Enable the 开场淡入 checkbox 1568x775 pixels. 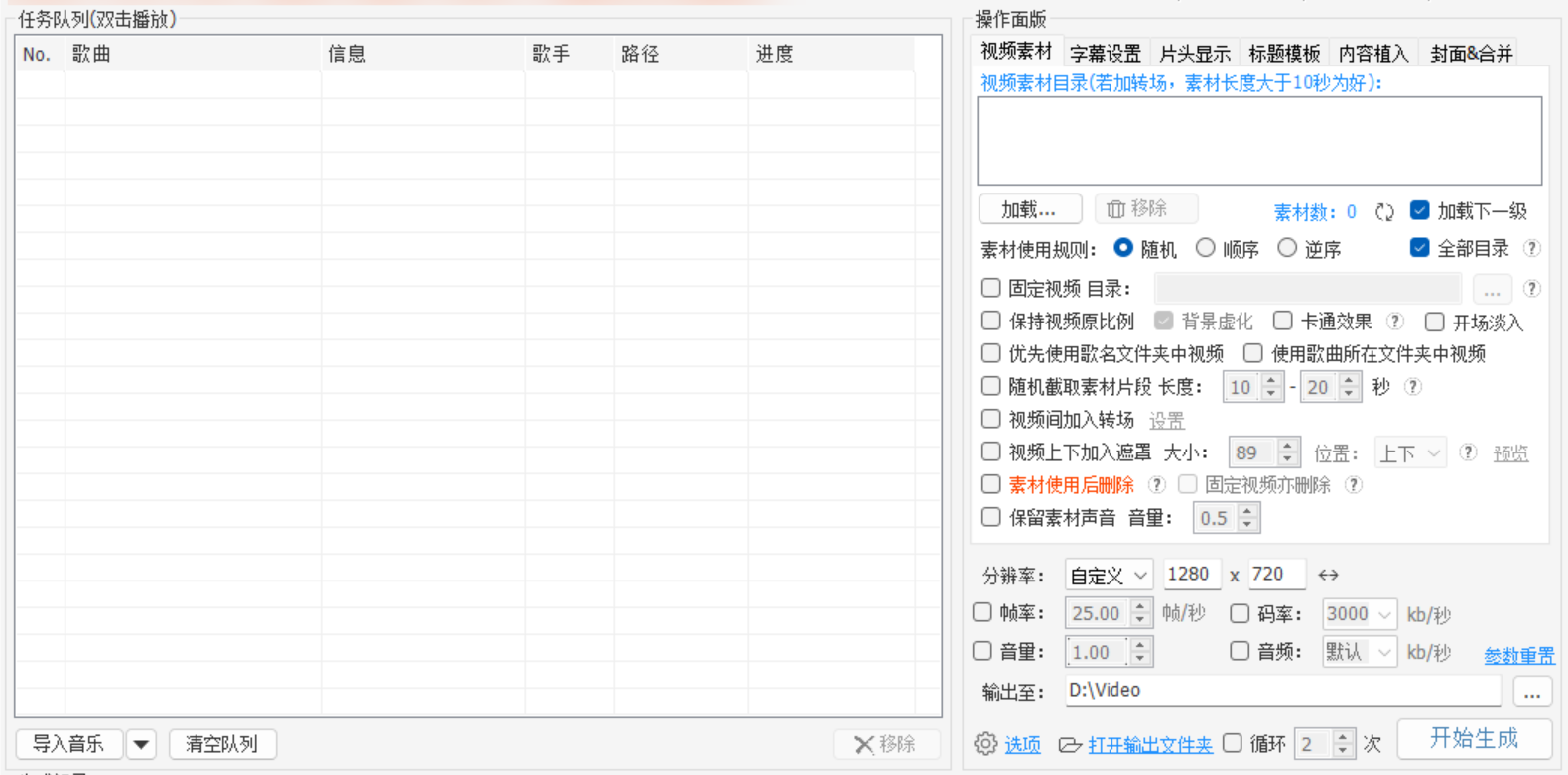(x=1434, y=322)
